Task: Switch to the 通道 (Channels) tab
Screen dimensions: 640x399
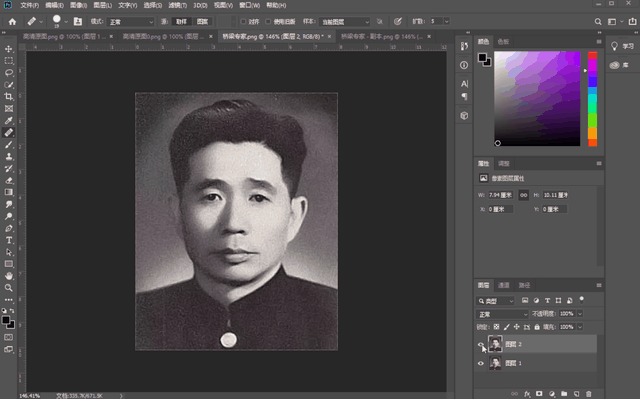Action: pyautogui.click(x=504, y=285)
